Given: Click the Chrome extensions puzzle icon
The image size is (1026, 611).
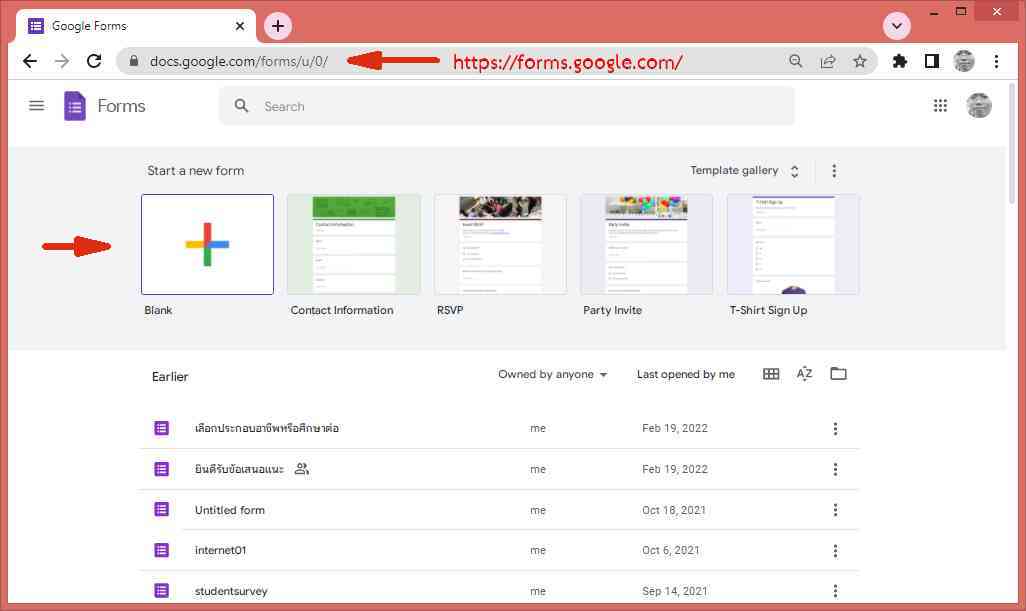Looking at the screenshot, I should click(899, 61).
